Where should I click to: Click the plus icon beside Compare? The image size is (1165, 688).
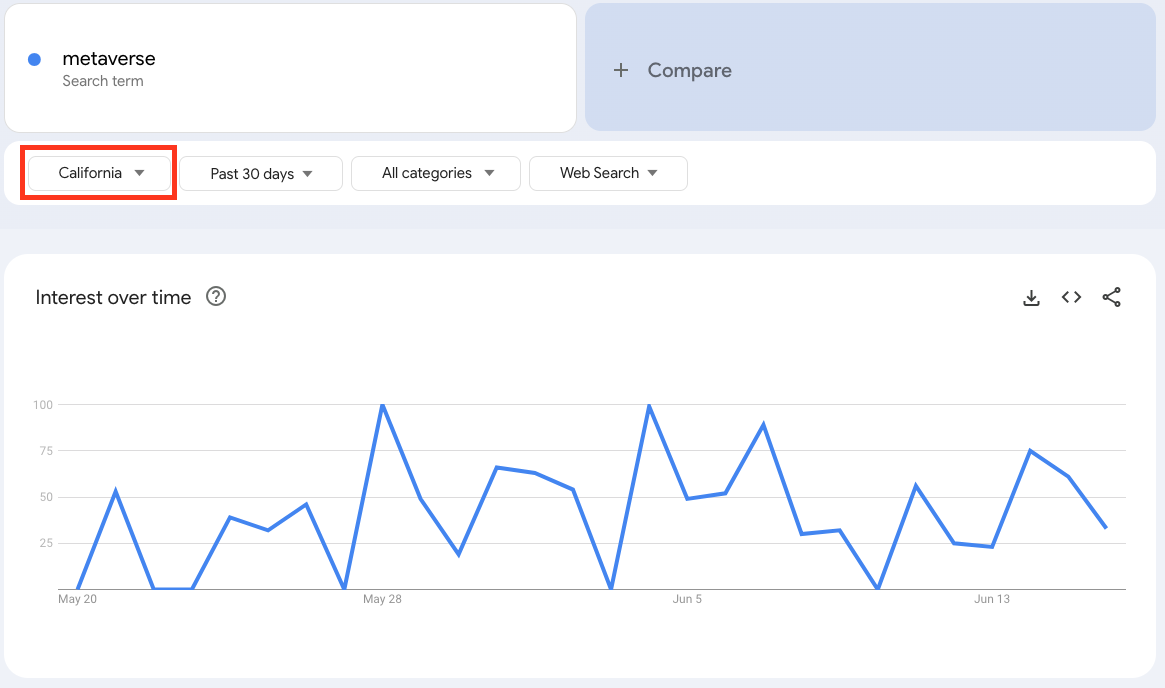(621, 71)
